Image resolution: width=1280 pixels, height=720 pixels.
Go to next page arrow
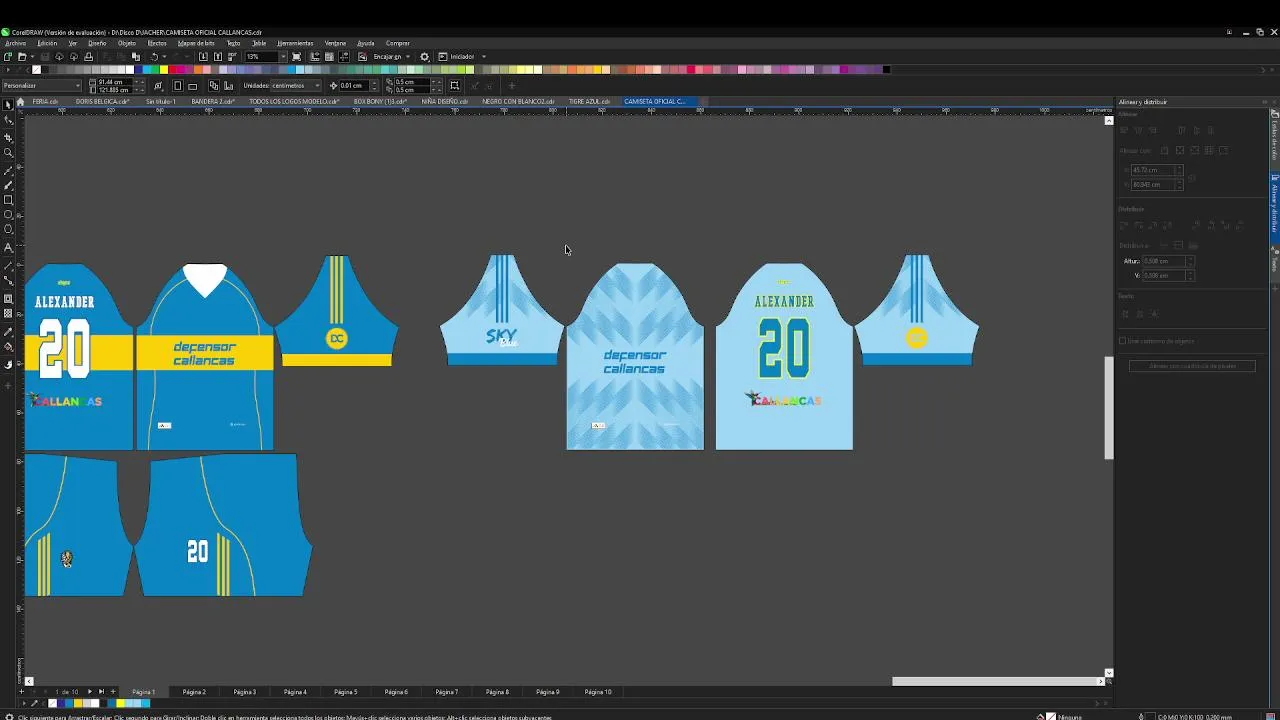pyautogui.click(x=90, y=692)
